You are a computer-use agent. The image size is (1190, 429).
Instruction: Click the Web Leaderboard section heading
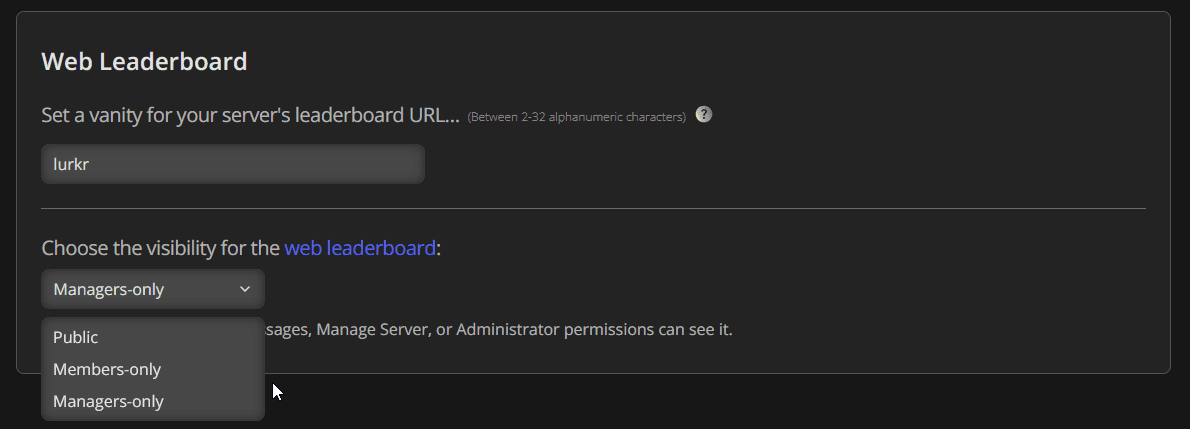tap(144, 61)
